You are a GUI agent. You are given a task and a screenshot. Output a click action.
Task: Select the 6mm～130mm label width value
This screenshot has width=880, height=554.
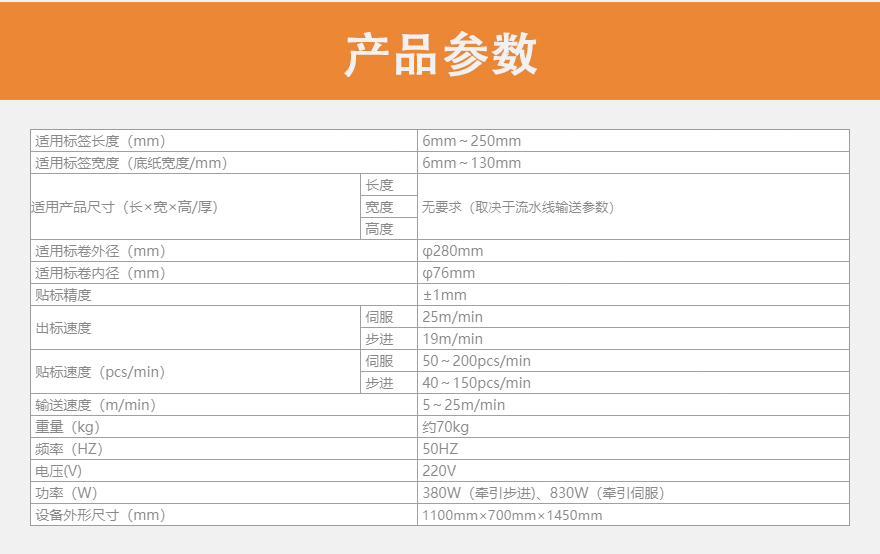tap(472, 163)
